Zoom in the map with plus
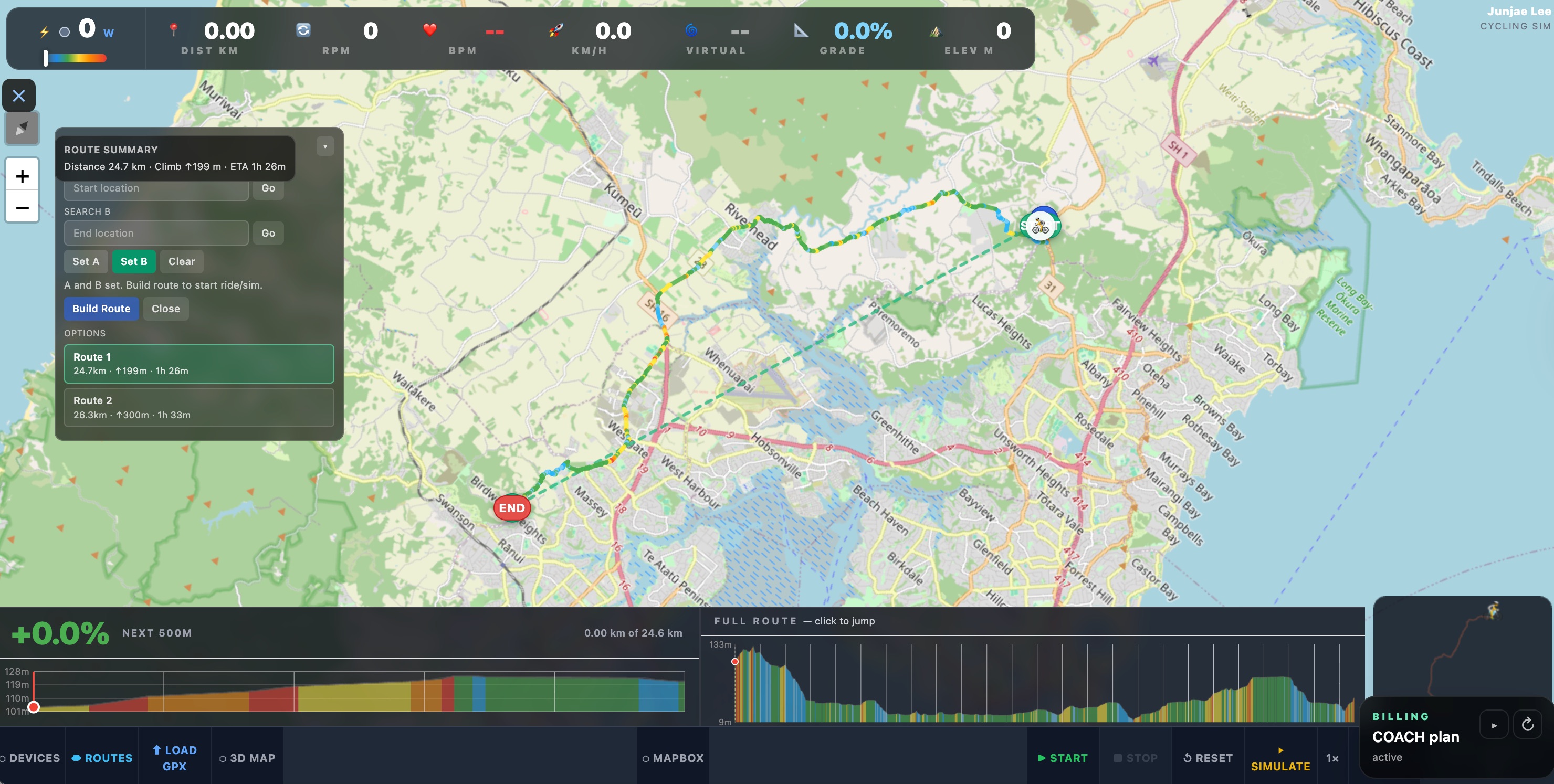The width and height of the screenshot is (1554, 784). pyautogui.click(x=23, y=176)
